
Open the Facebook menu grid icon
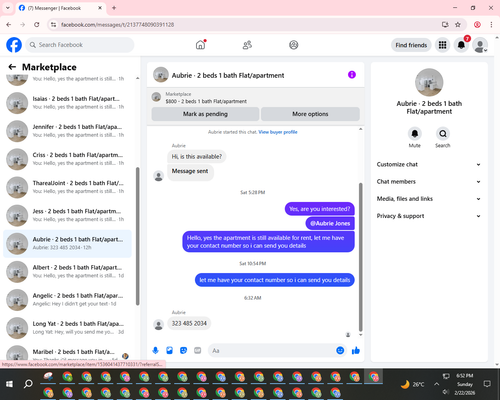click(442, 45)
